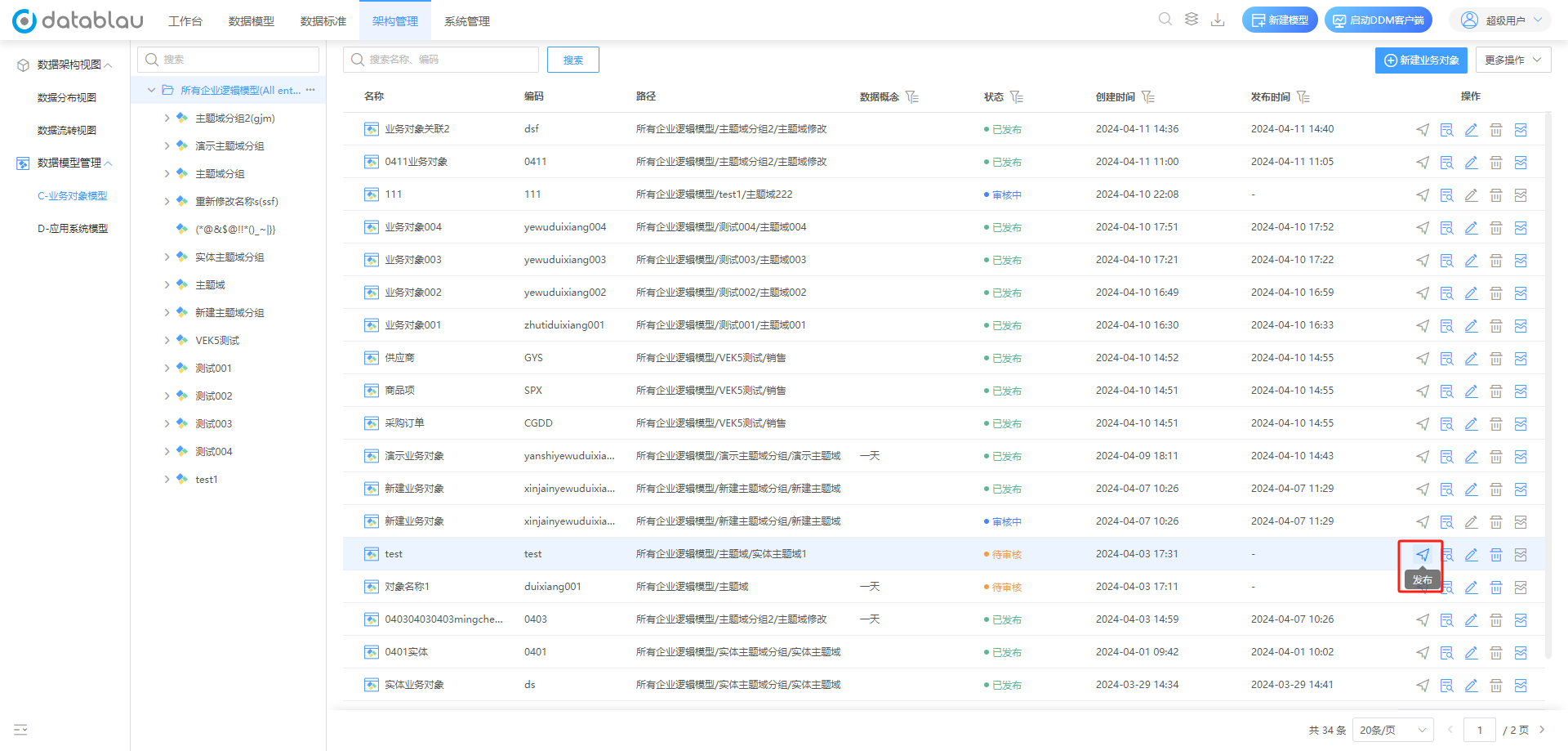Click the 业务对象004 name cell

(413, 227)
